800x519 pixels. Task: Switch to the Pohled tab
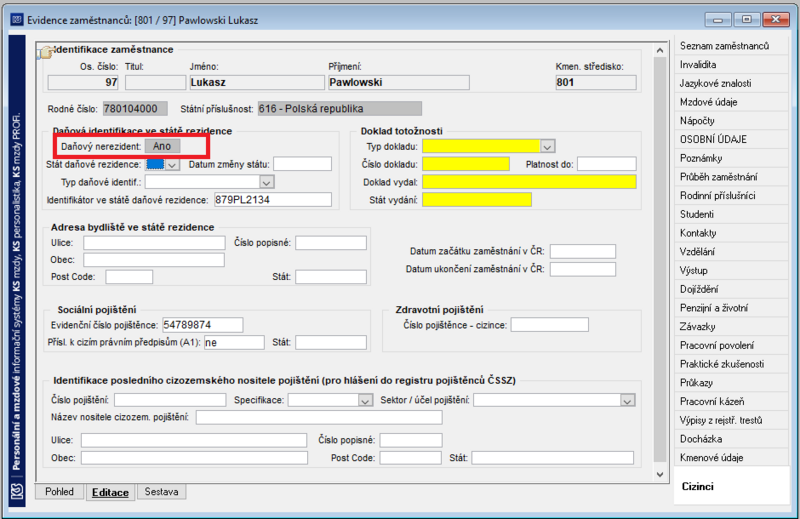pyautogui.click(x=59, y=491)
